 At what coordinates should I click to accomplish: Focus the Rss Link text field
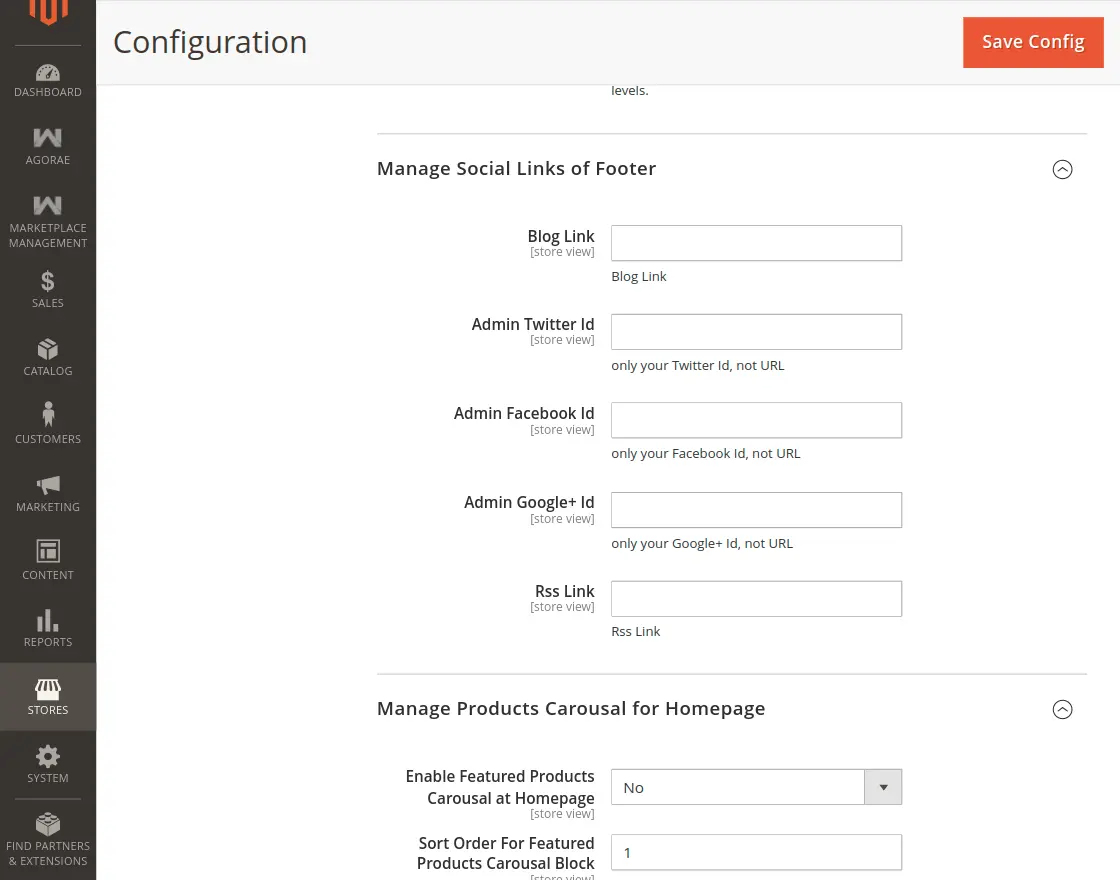(756, 599)
